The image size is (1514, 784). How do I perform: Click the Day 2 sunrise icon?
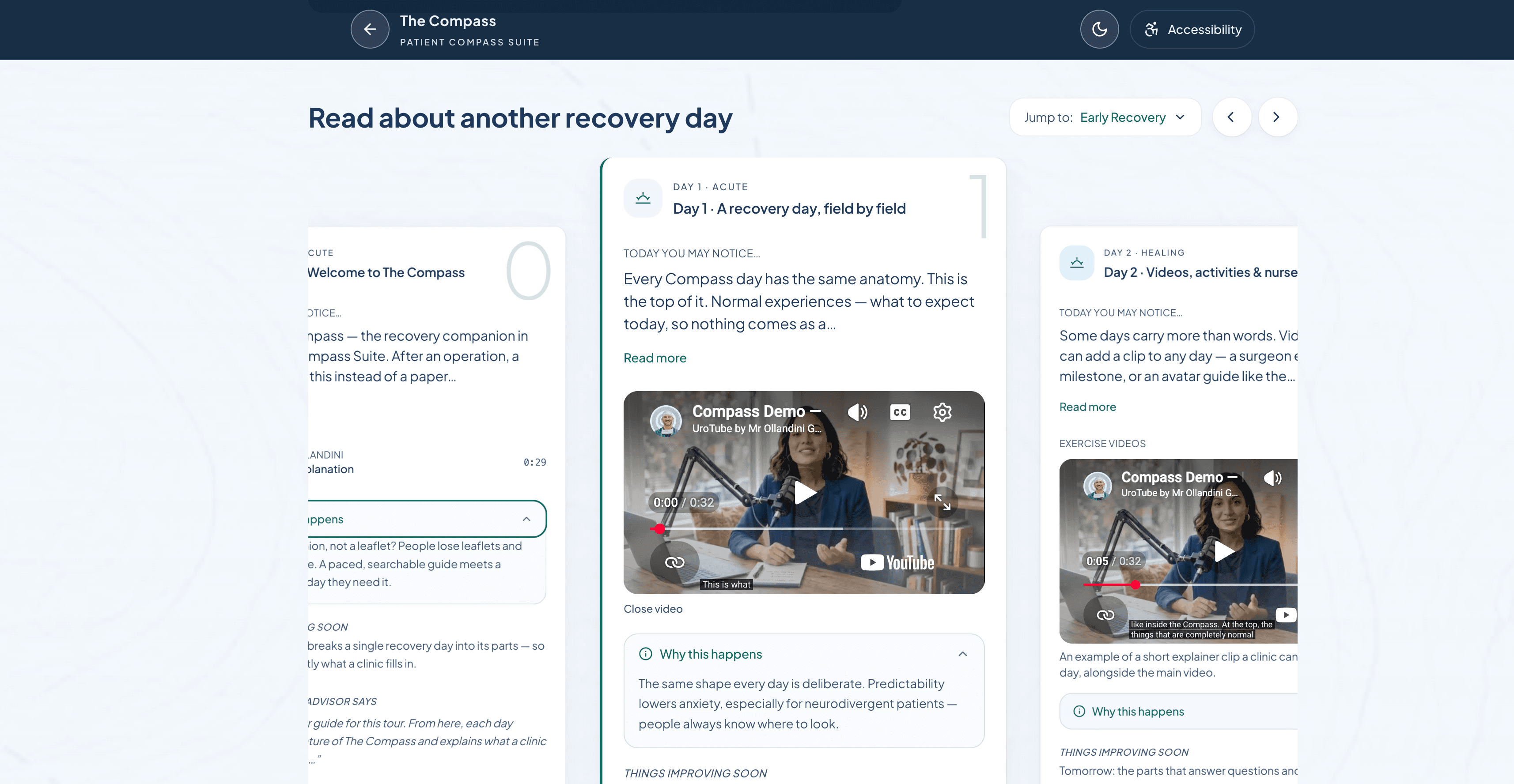click(x=1077, y=263)
